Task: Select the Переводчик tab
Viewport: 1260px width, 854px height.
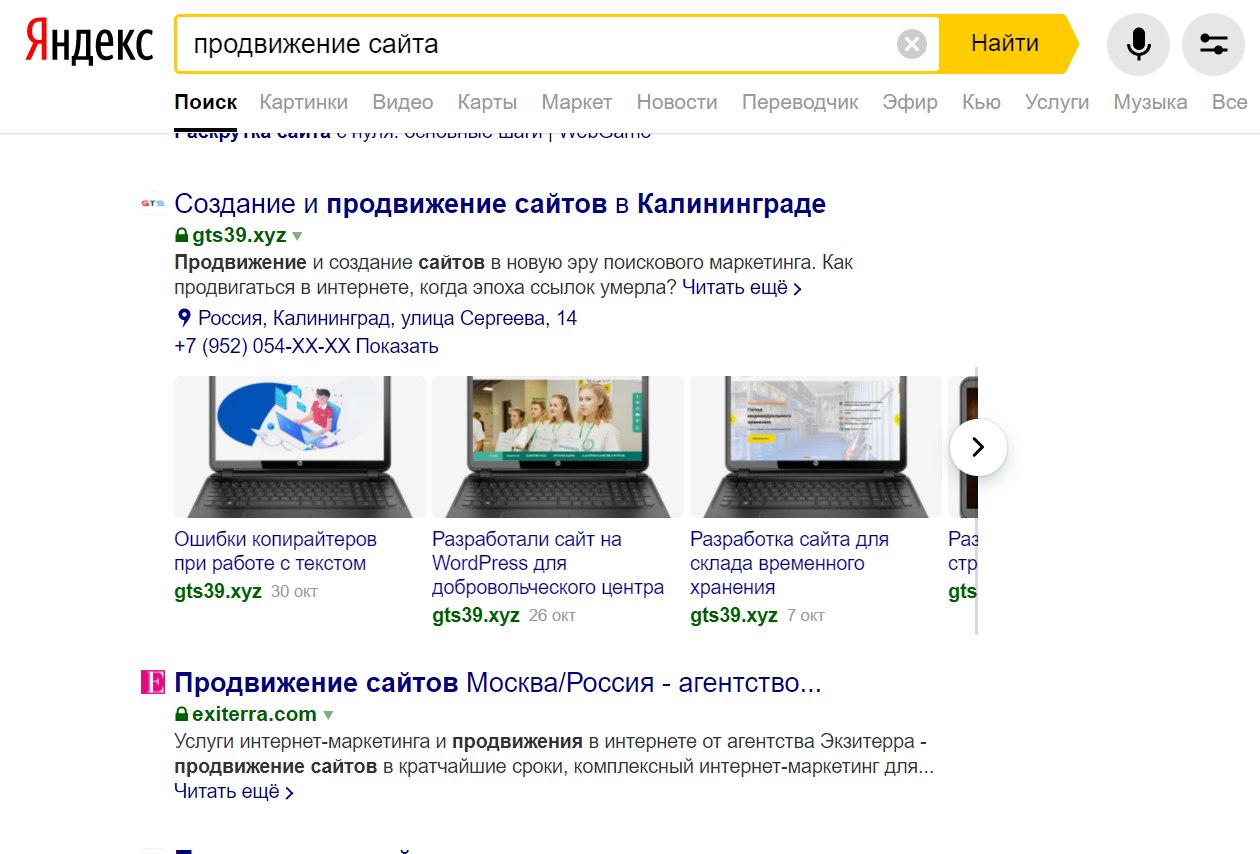Action: (x=800, y=102)
